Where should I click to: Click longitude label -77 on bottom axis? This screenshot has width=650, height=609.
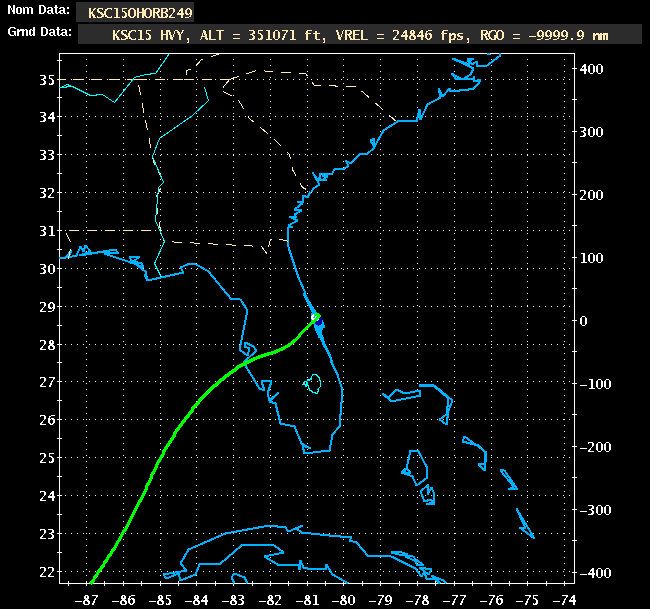point(454,600)
